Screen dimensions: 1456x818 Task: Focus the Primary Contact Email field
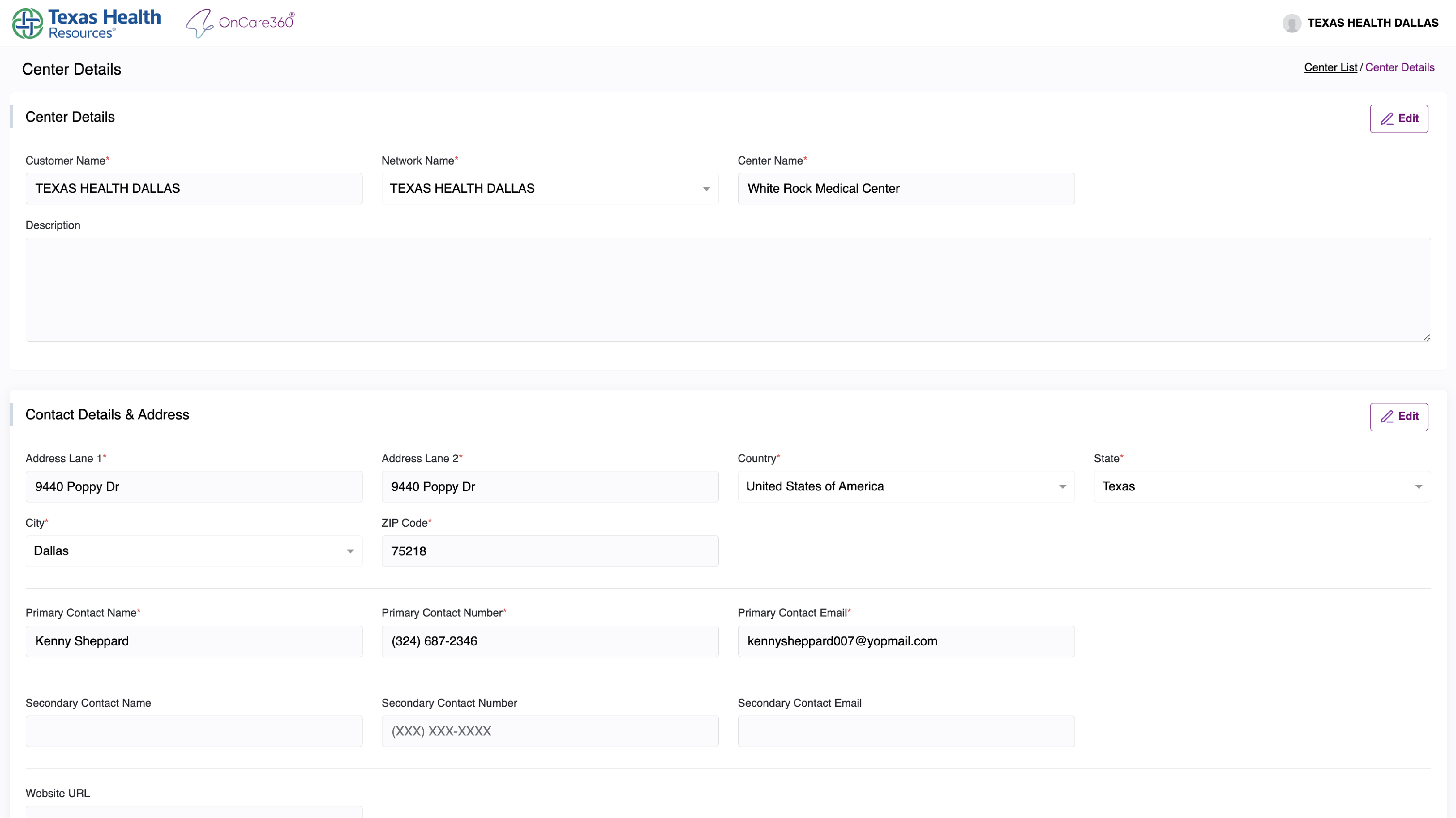pos(906,641)
